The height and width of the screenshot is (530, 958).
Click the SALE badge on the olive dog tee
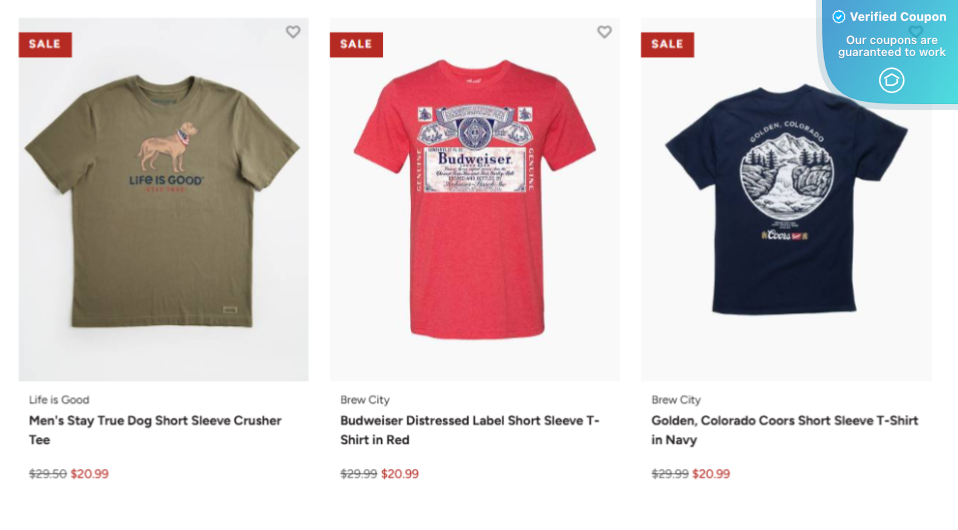(x=45, y=45)
